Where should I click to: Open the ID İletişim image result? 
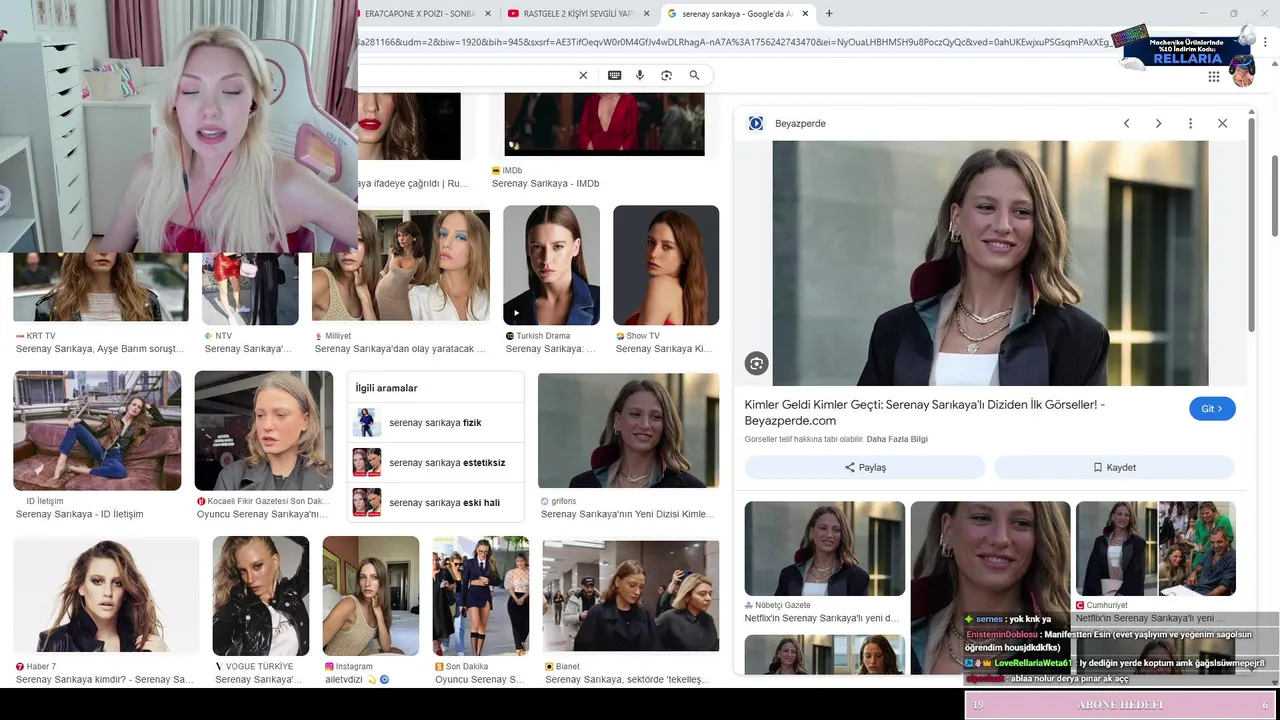97,431
